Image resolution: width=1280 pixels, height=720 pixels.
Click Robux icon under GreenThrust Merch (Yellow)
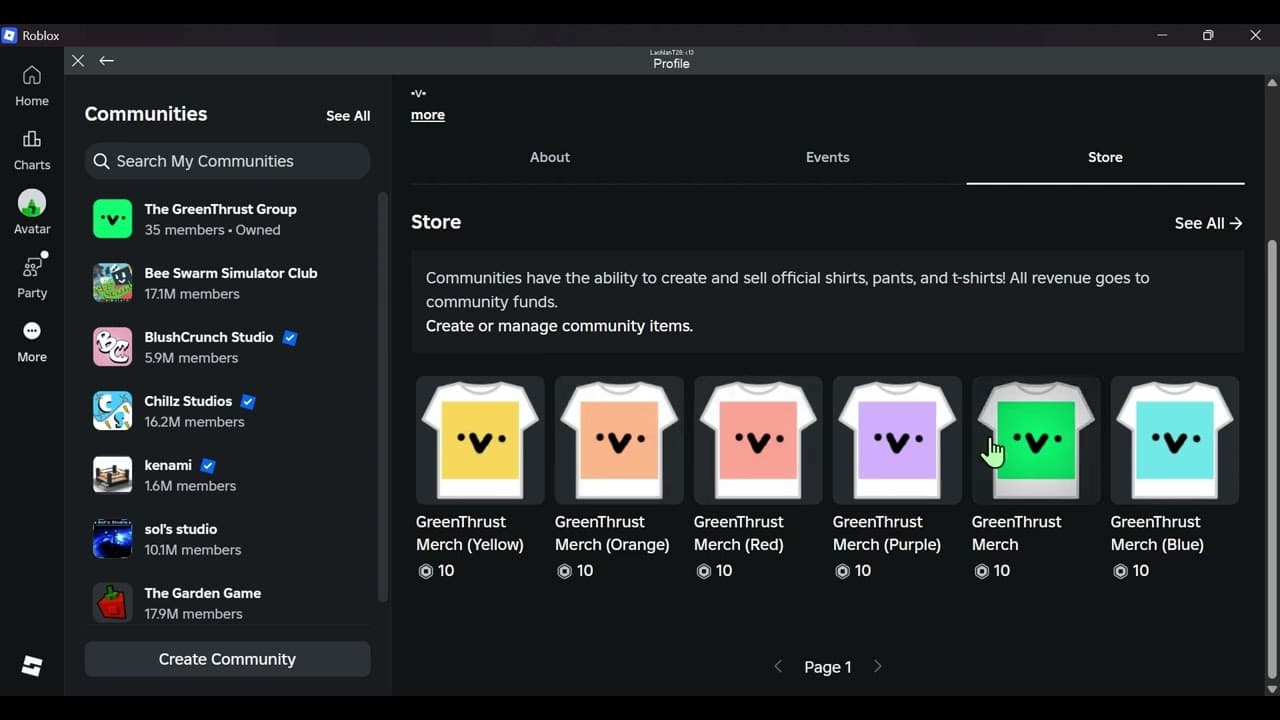[425, 571]
